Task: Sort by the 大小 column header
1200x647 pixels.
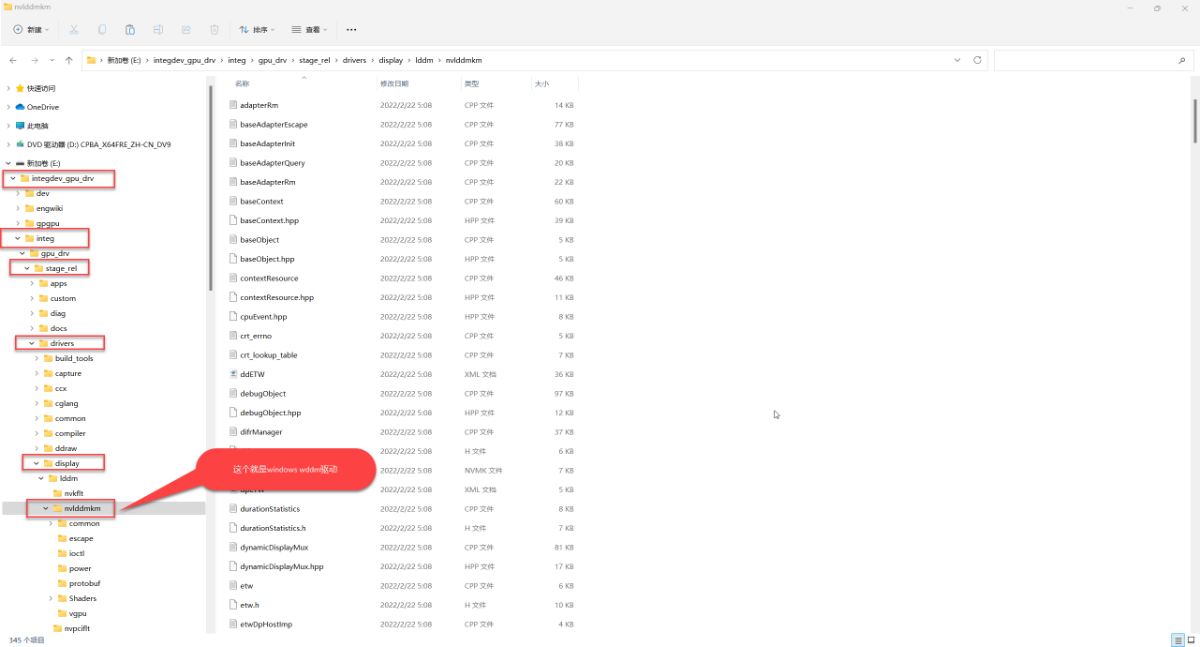Action: [541, 84]
